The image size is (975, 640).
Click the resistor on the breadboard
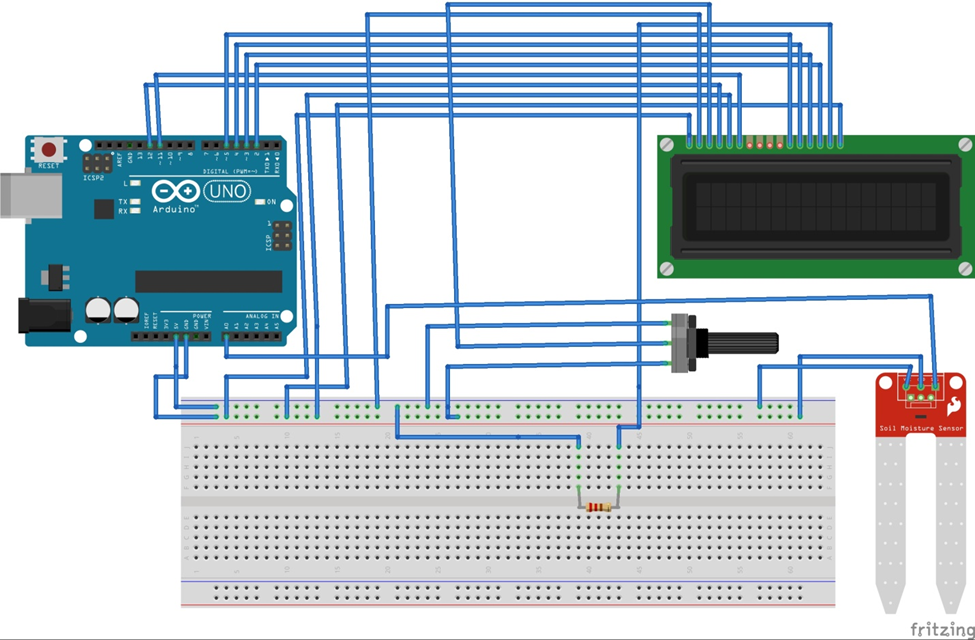click(598, 506)
